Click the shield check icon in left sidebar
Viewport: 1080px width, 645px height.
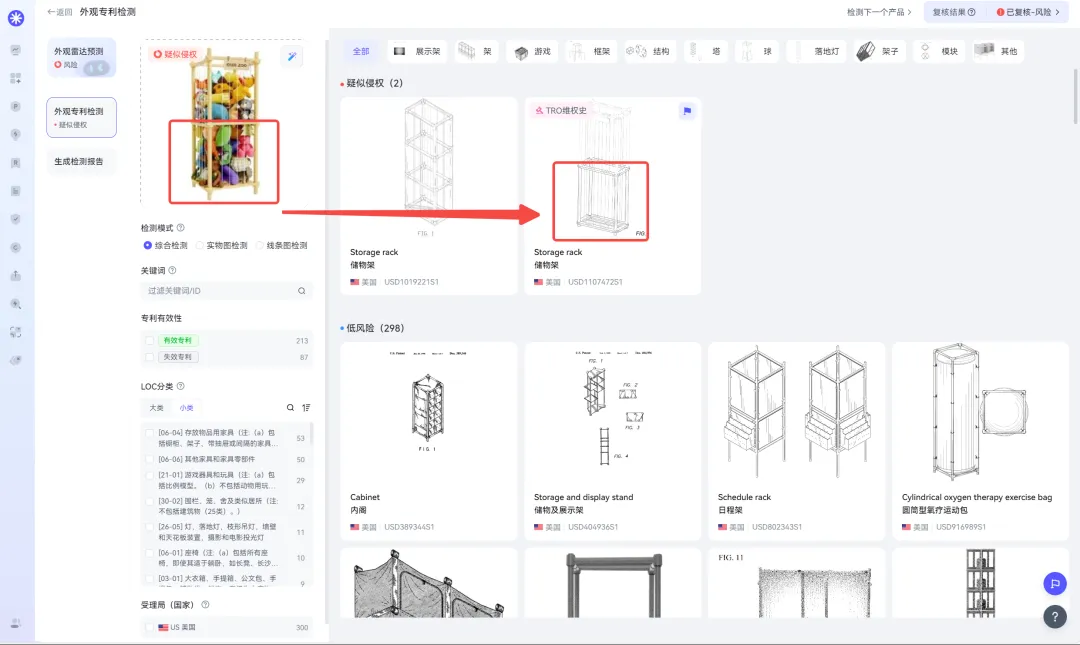[x=16, y=219]
